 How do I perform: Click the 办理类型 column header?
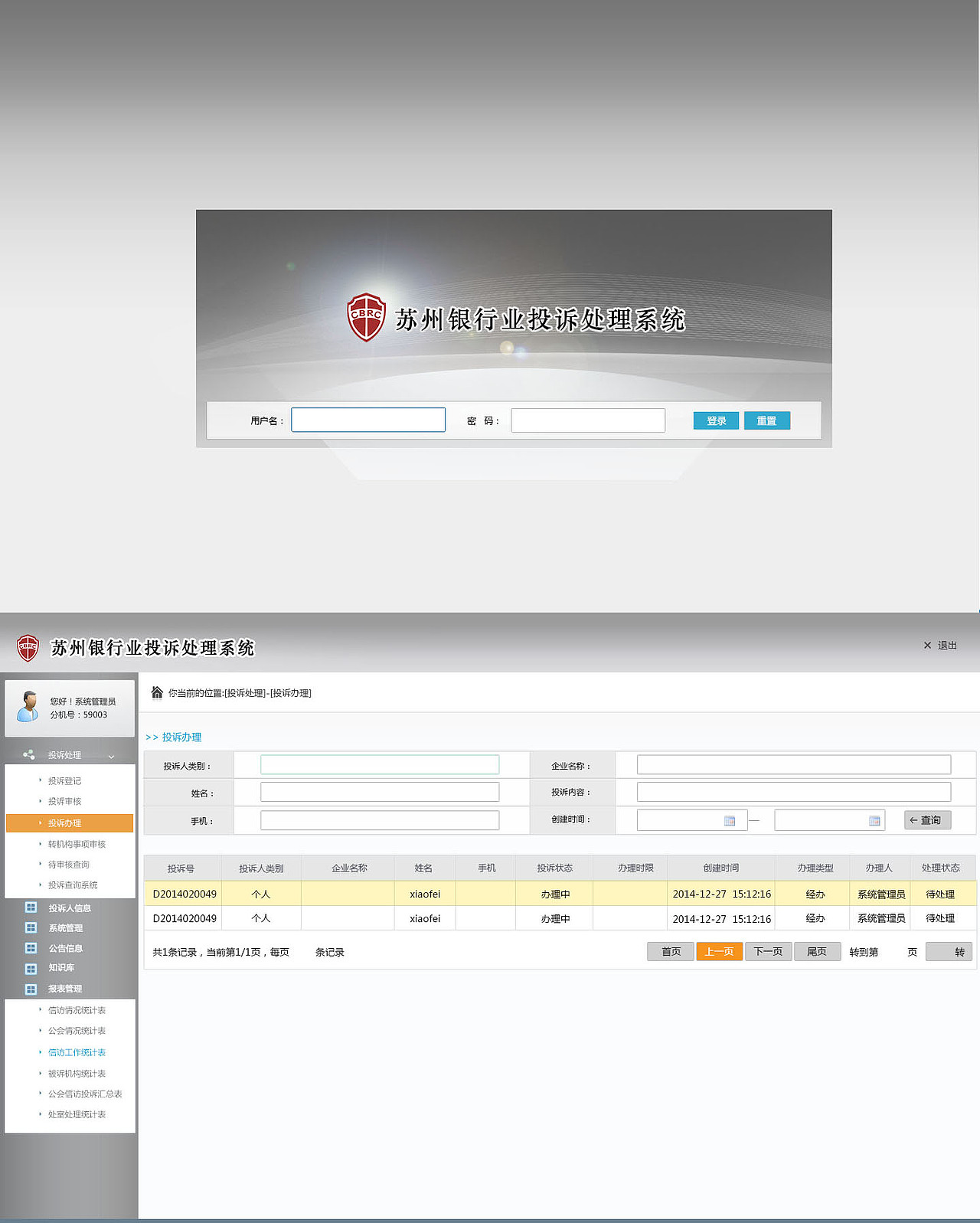pyautogui.click(x=815, y=868)
